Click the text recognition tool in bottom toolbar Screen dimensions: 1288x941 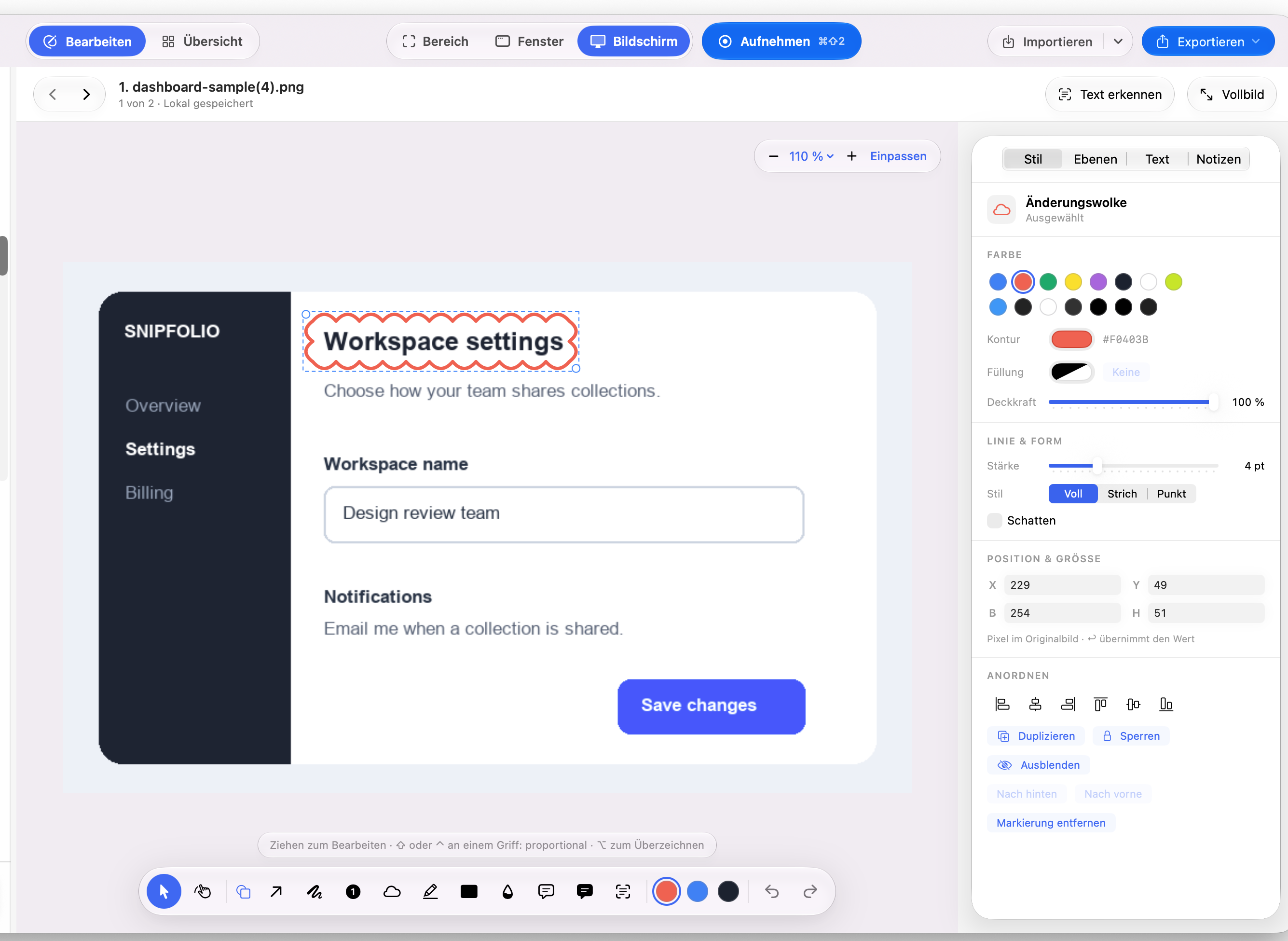click(x=623, y=891)
